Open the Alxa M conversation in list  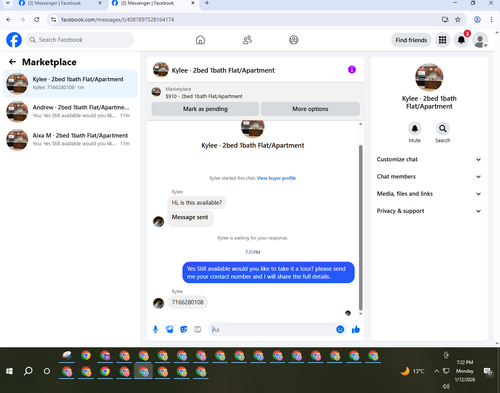(70, 140)
